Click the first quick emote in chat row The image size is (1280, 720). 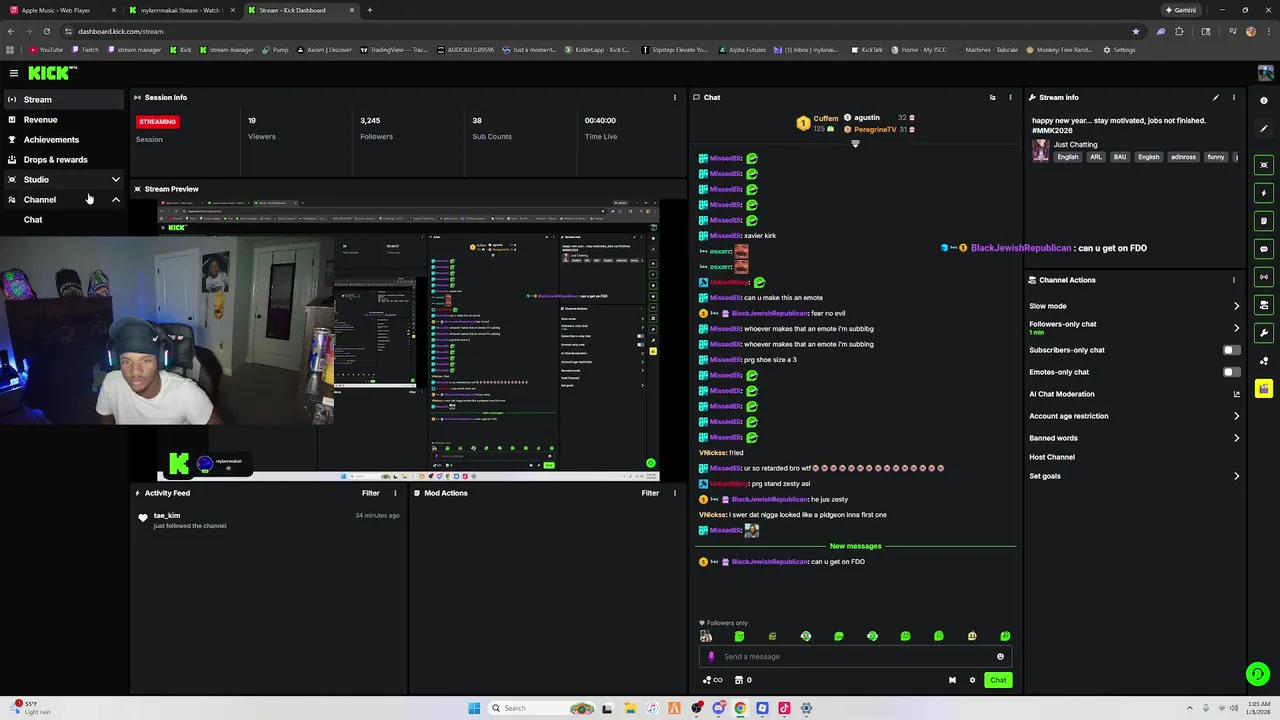coord(706,636)
